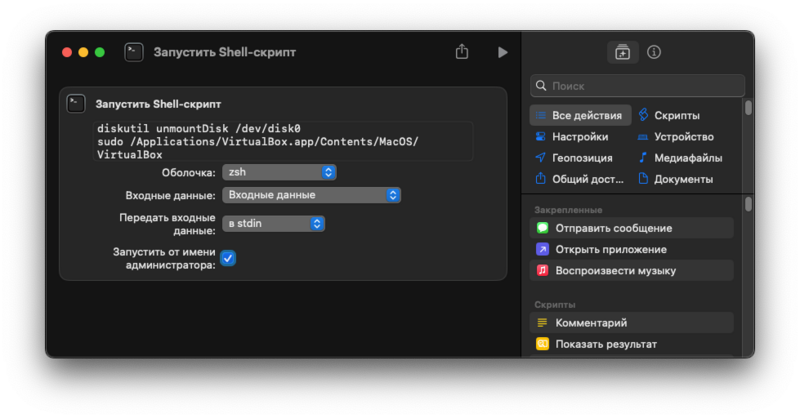Open the action library panel icon
Image resolution: width=800 pixels, height=418 pixels.
622,52
